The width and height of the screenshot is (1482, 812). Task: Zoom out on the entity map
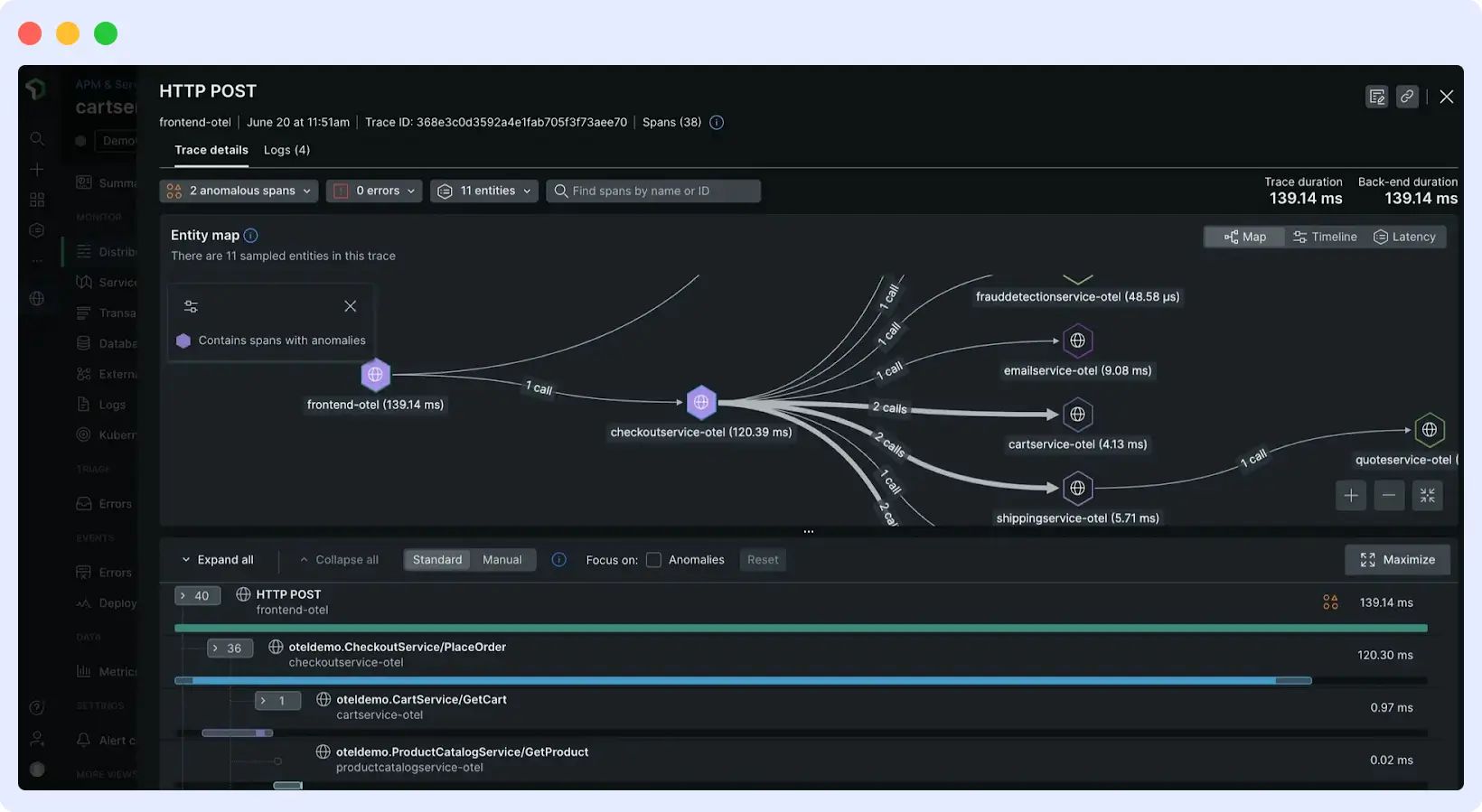[x=1389, y=495]
